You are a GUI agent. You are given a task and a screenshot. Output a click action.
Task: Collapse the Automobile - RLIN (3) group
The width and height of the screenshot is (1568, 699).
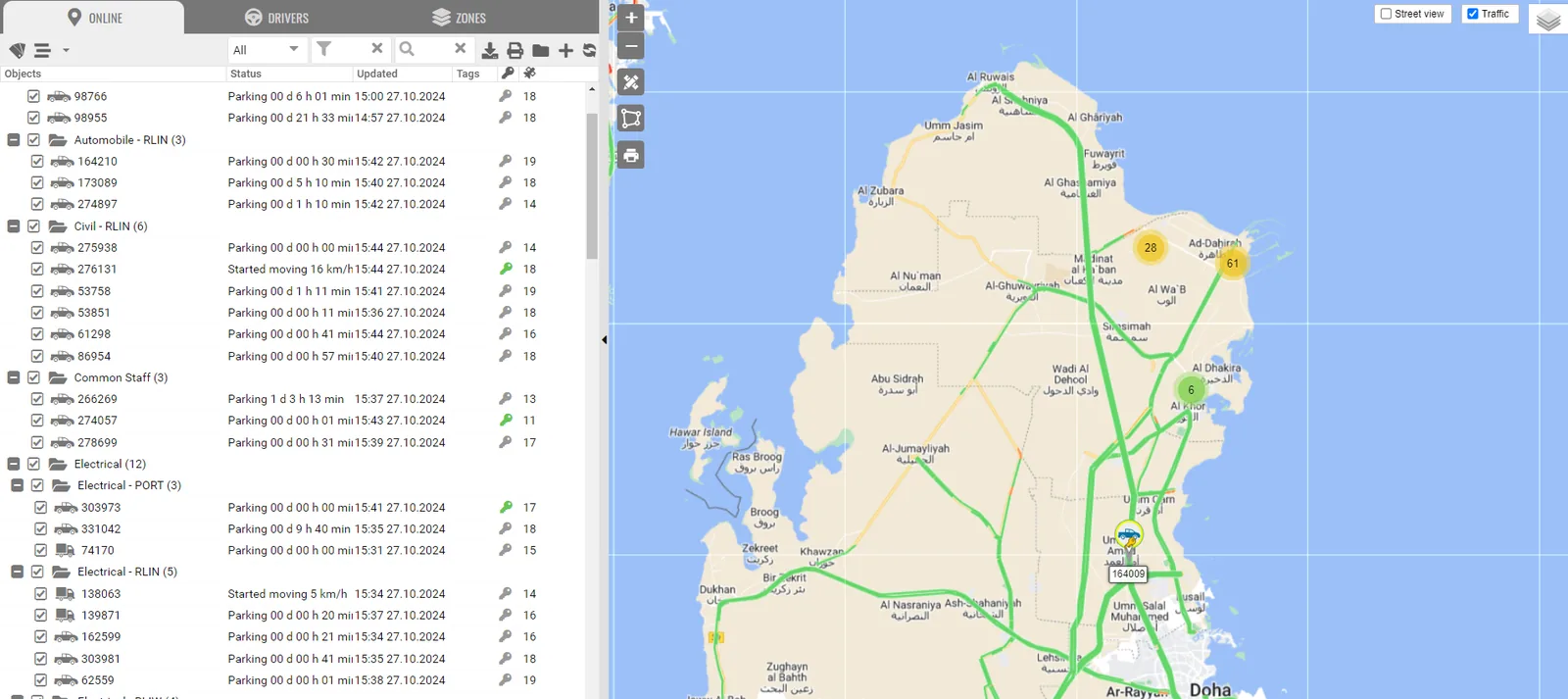coord(14,140)
